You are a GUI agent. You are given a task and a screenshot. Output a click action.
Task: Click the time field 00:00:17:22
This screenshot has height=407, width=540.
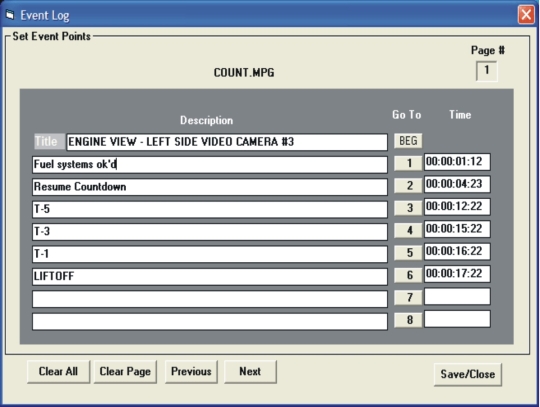pos(457,274)
